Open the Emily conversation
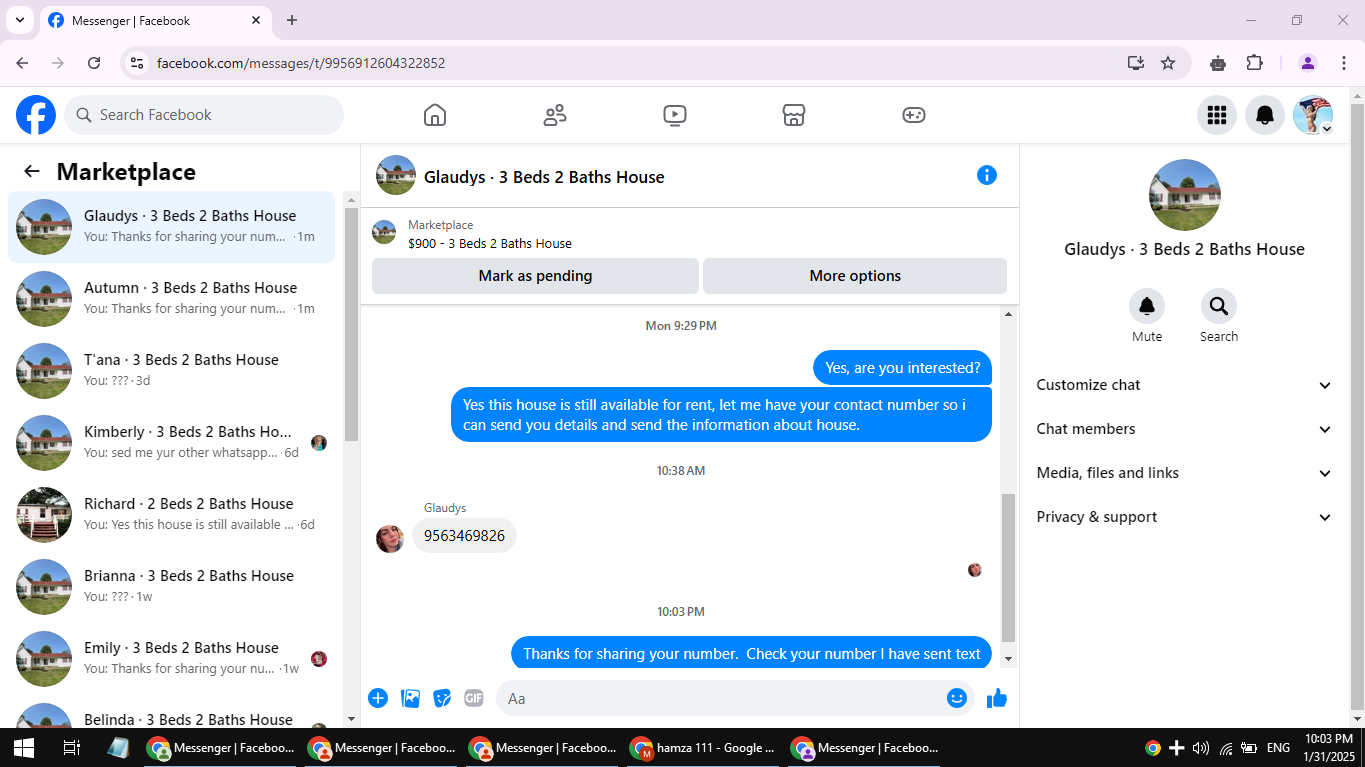 click(171, 659)
